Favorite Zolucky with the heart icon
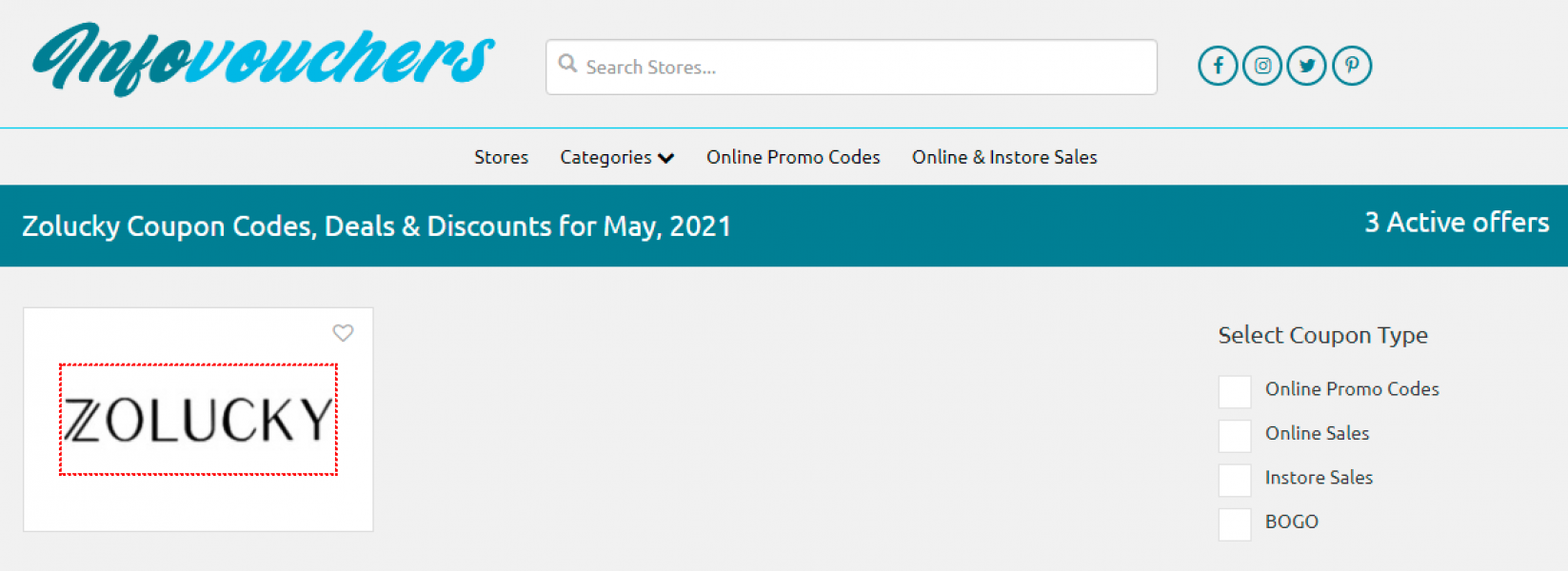 point(343,332)
